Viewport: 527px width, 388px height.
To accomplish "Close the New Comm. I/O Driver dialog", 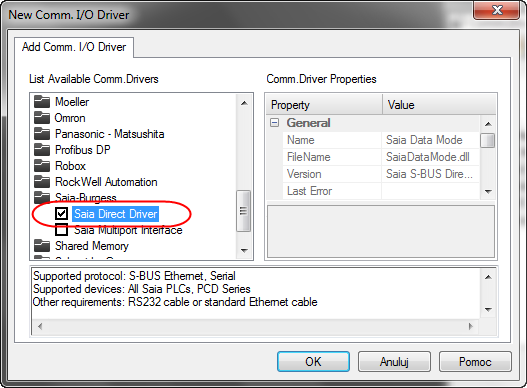I will (x=497, y=10).
